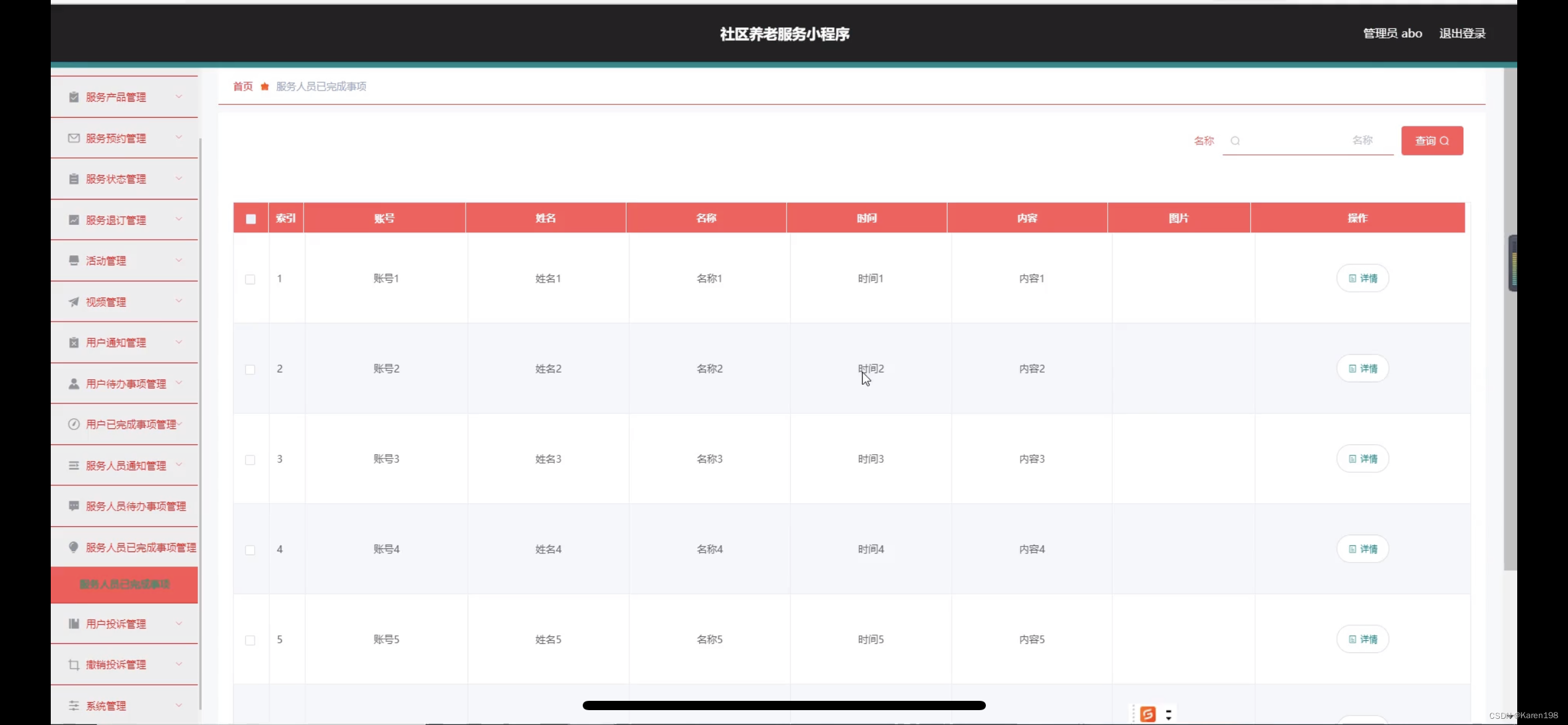Click the lightbulb icon beside 服务人员已完成事项管理
This screenshot has height=725, width=1568.
(74, 547)
